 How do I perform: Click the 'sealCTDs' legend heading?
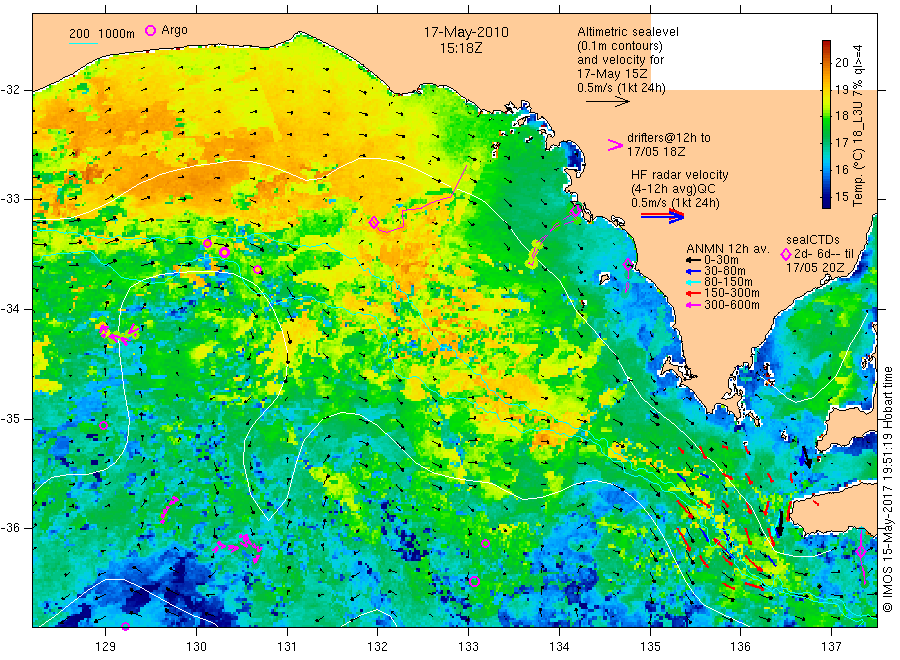(813, 240)
